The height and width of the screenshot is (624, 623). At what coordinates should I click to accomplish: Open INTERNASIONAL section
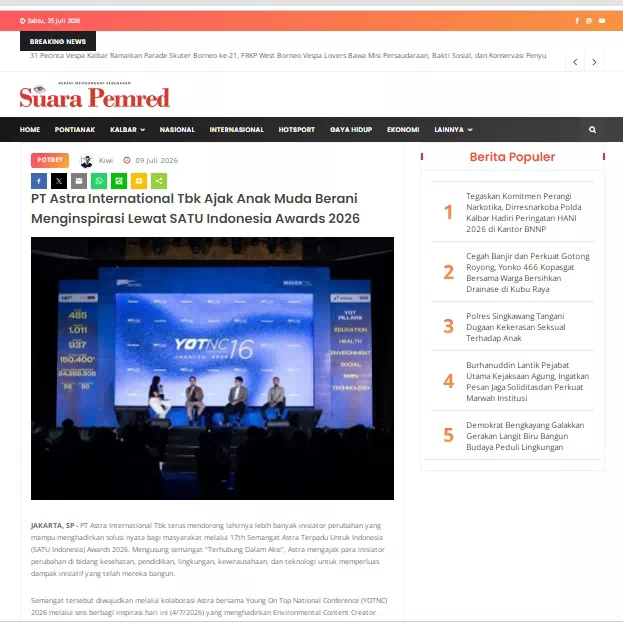coord(236,130)
